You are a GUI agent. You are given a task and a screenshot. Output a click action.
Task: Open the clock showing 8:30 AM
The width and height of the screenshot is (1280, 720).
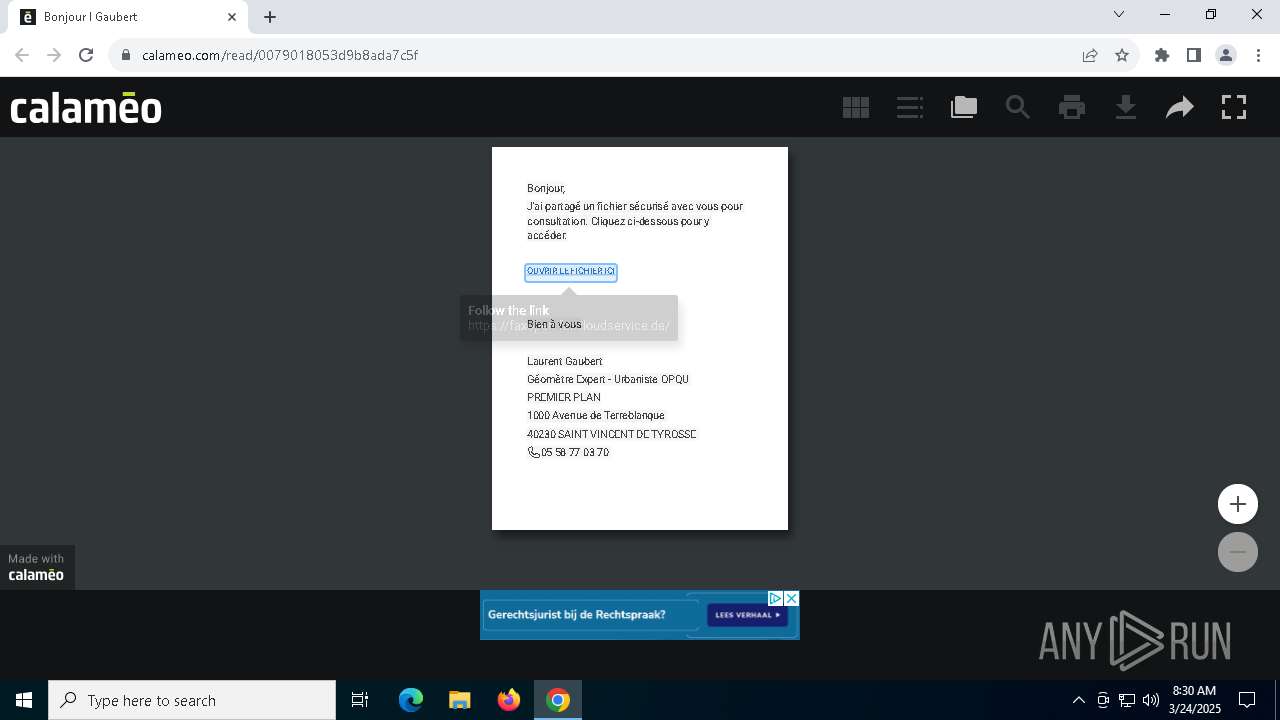click(x=1194, y=700)
